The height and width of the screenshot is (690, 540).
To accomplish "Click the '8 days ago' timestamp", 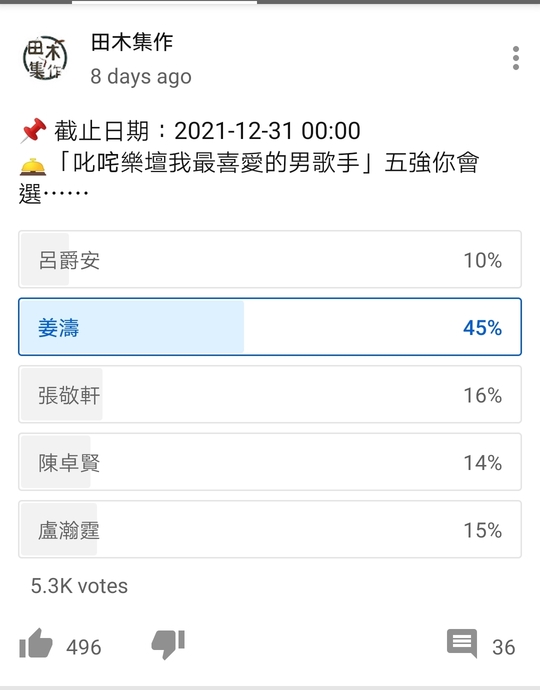I will tap(141, 77).
